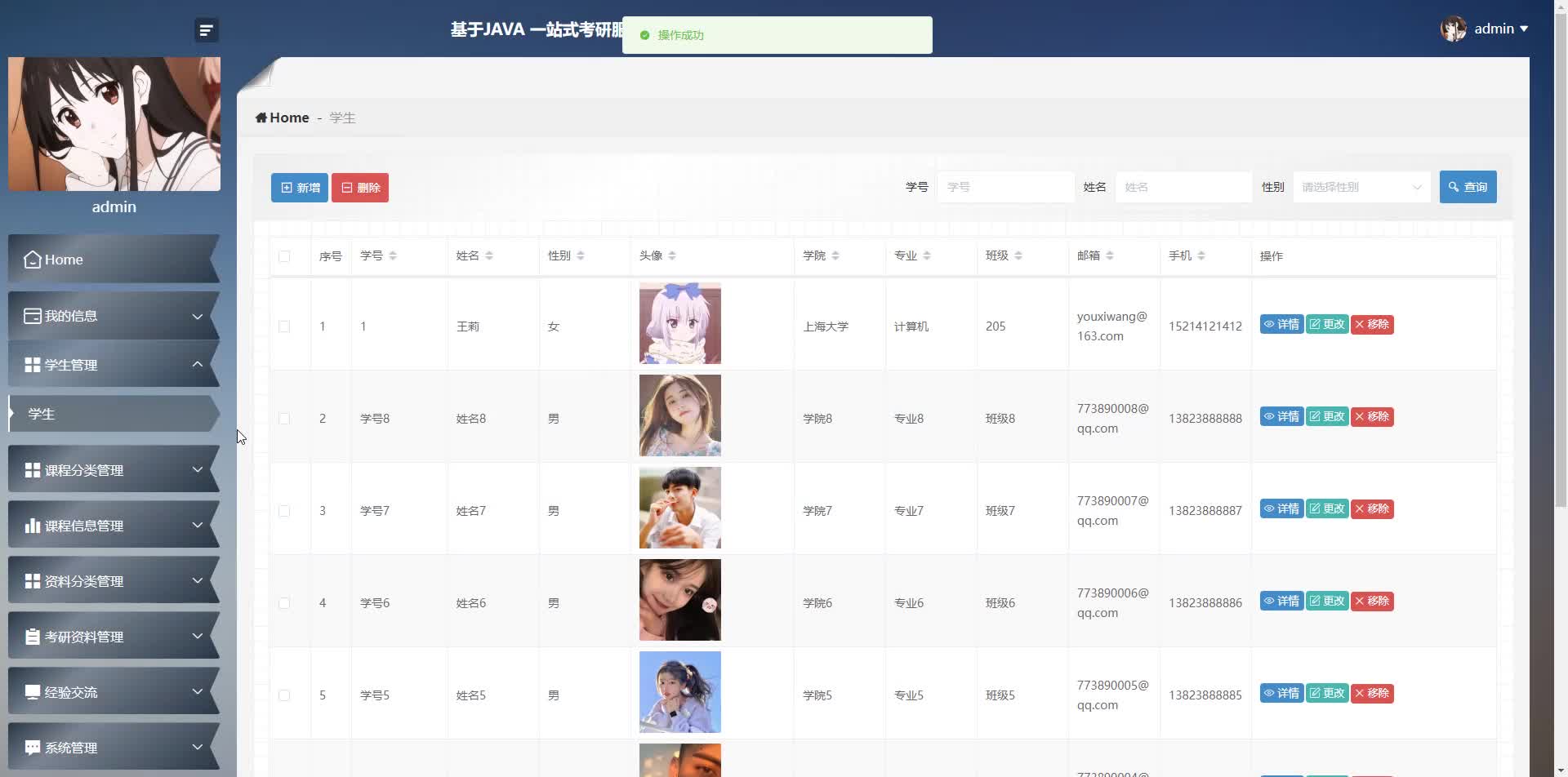The height and width of the screenshot is (777, 1568).
Task: Open the Home sidebar menu item
Action: pyautogui.click(x=114, y=260)
